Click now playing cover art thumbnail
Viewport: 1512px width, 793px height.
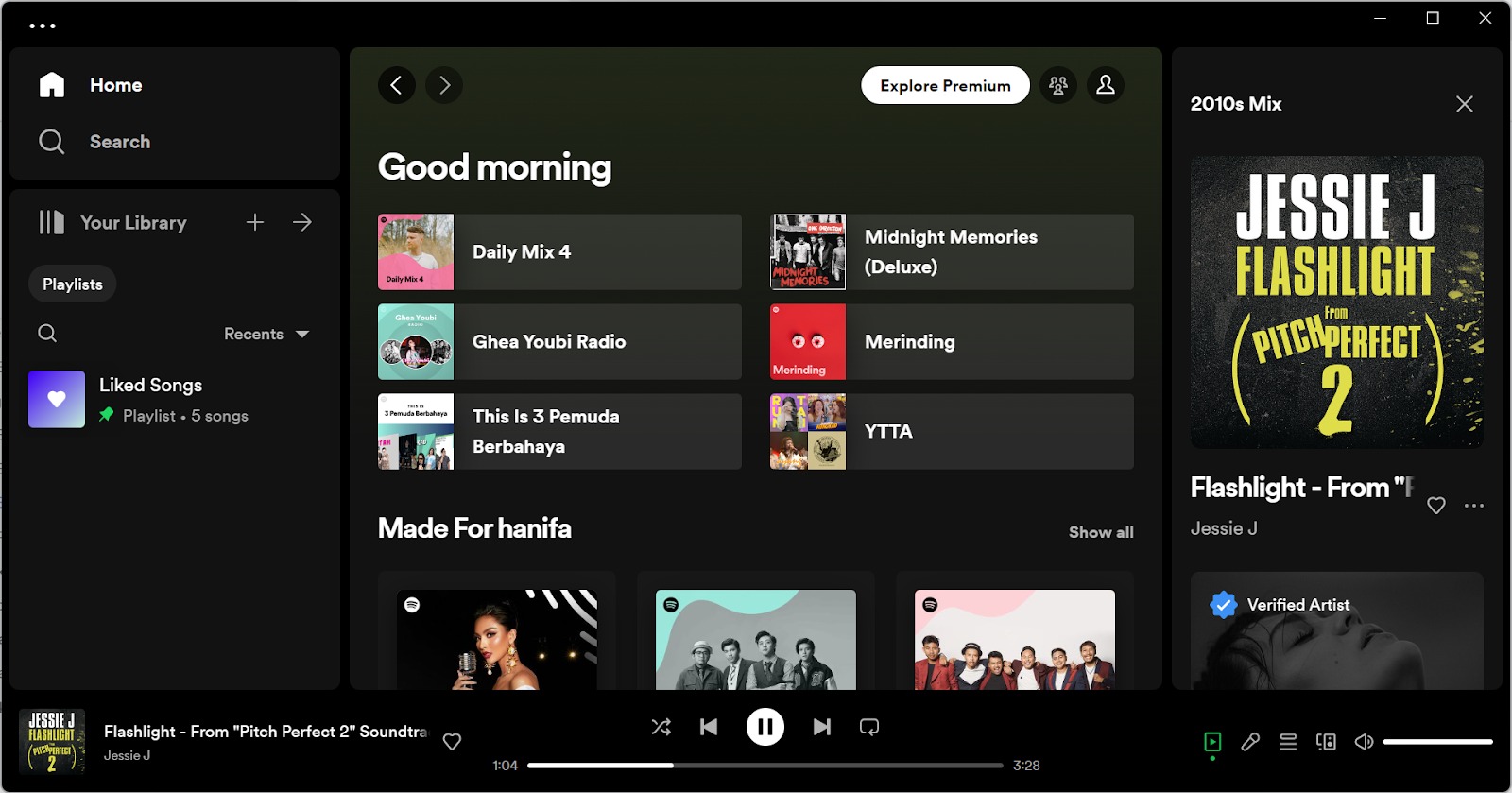click(x=52, y=742)
